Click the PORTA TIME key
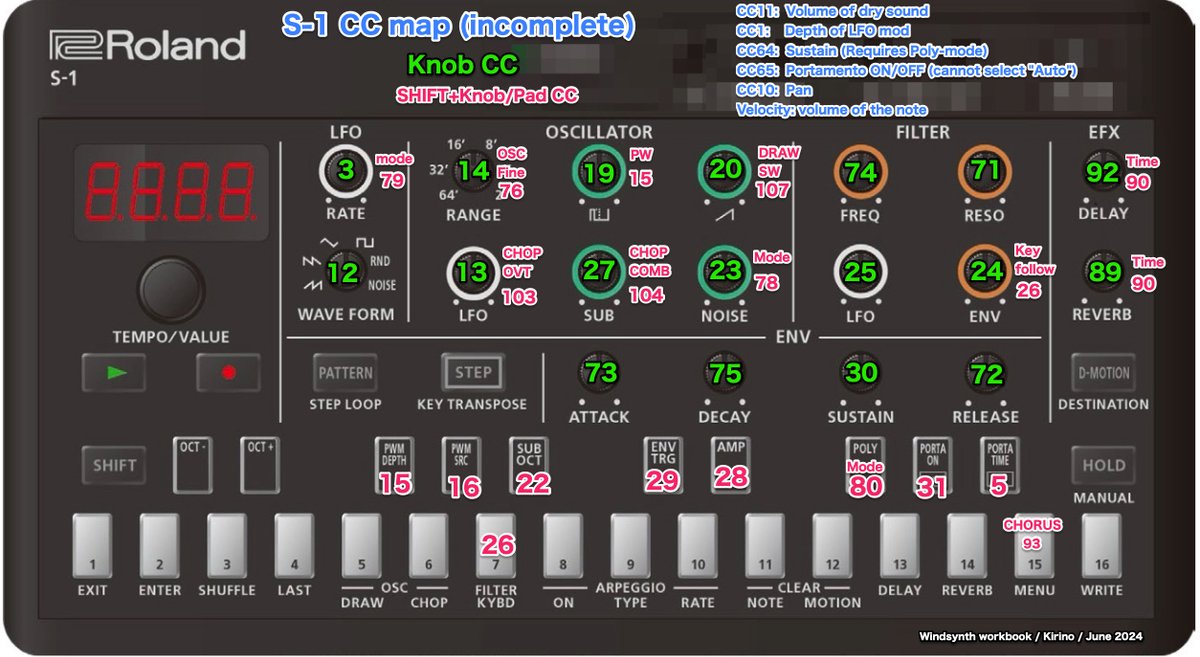Viewport: 1200px width, 657px height. point(998,464)
